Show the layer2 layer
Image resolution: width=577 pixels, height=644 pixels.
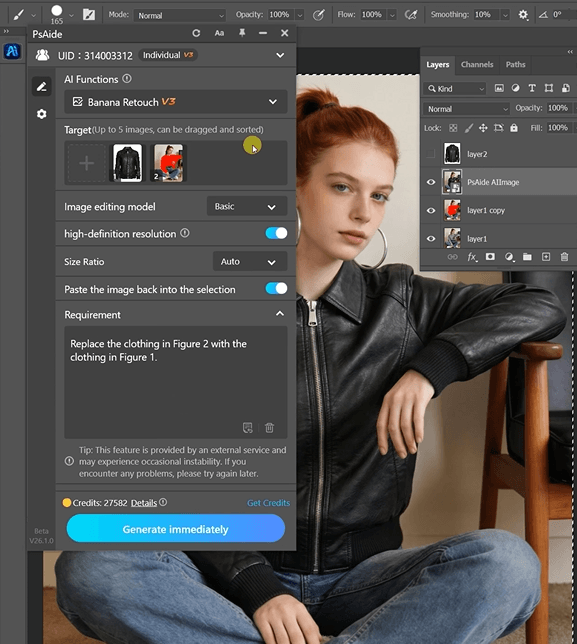coord(430,154)
